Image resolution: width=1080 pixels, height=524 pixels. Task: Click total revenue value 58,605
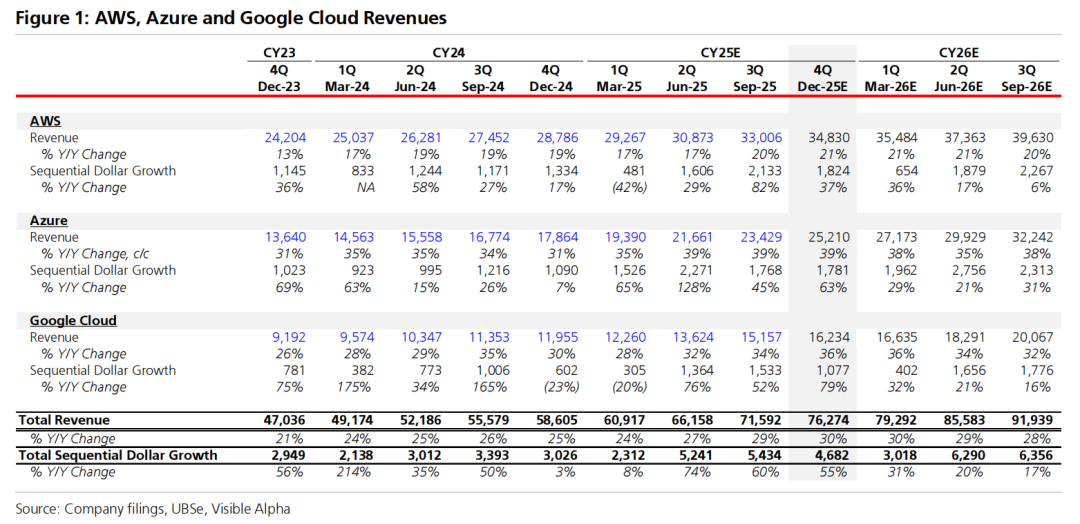557,420
